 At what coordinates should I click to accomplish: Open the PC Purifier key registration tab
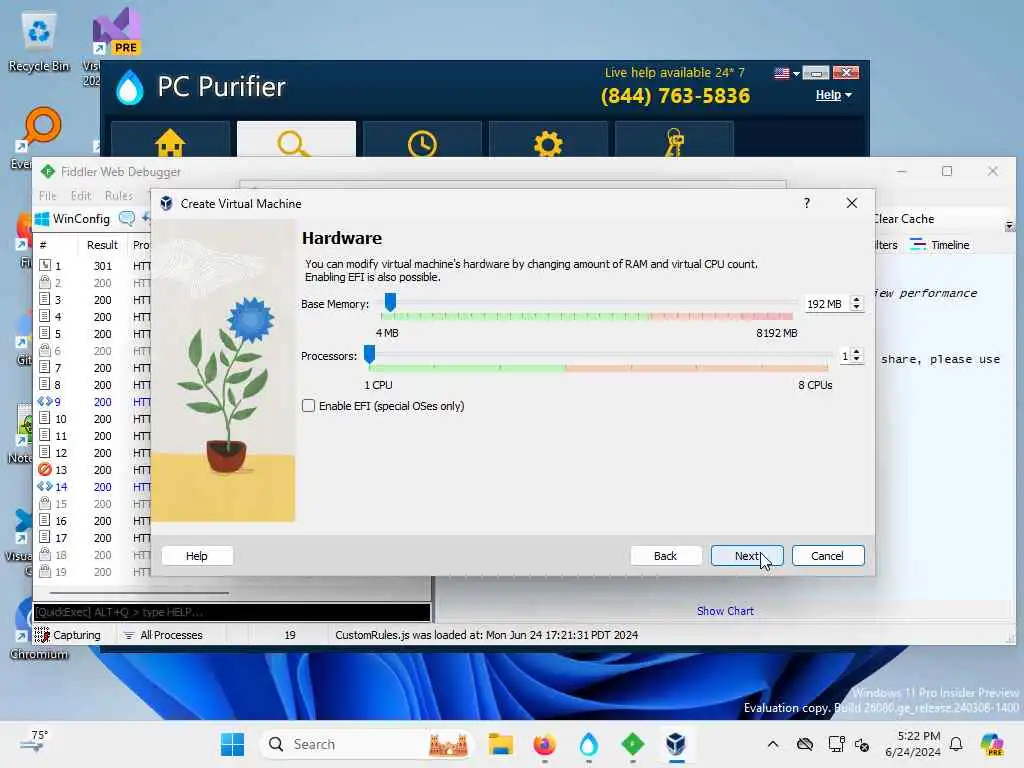pyautogui.click(x=674, y=139)
